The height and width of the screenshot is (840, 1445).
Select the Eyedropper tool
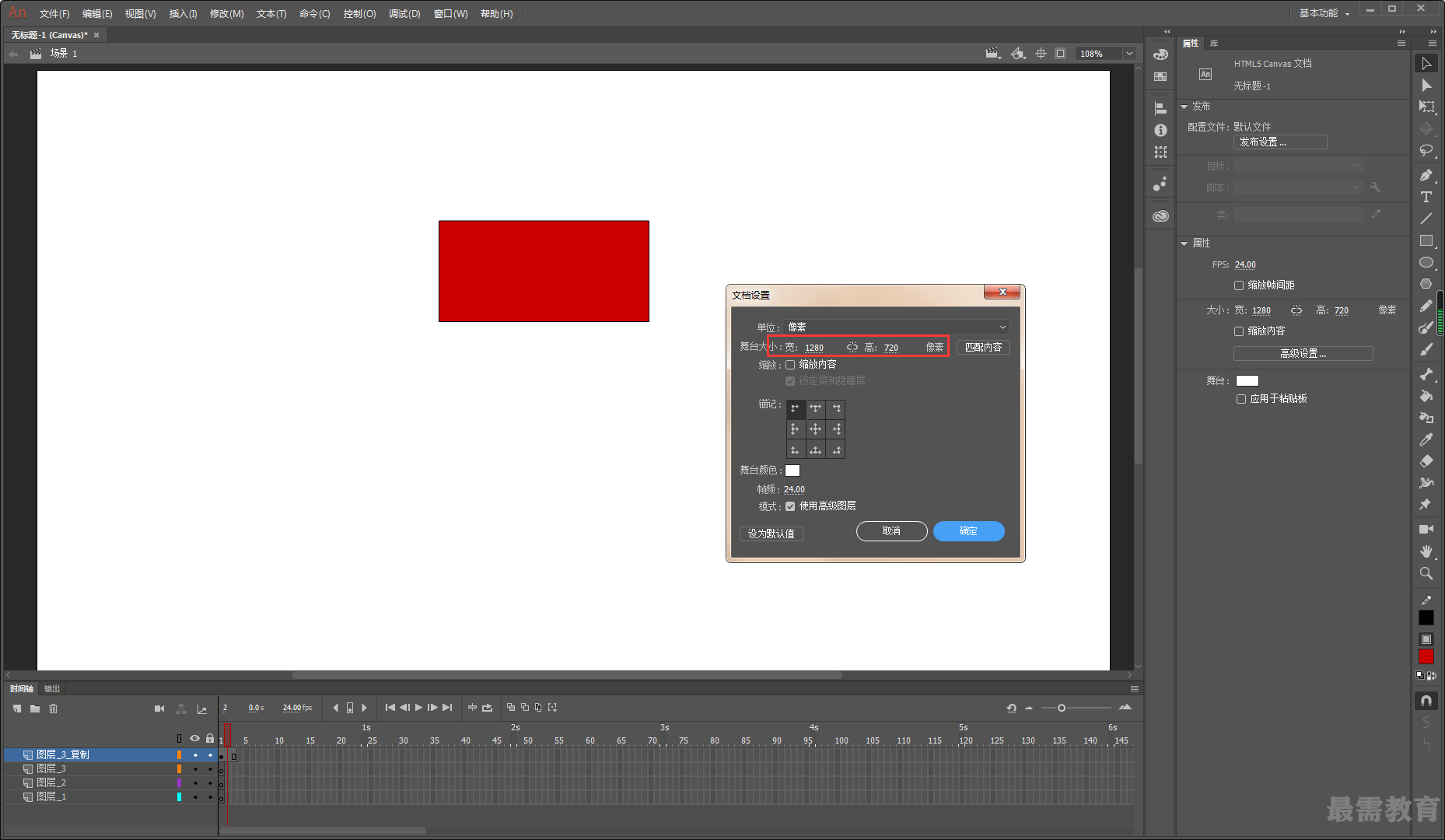(1426, 439)
